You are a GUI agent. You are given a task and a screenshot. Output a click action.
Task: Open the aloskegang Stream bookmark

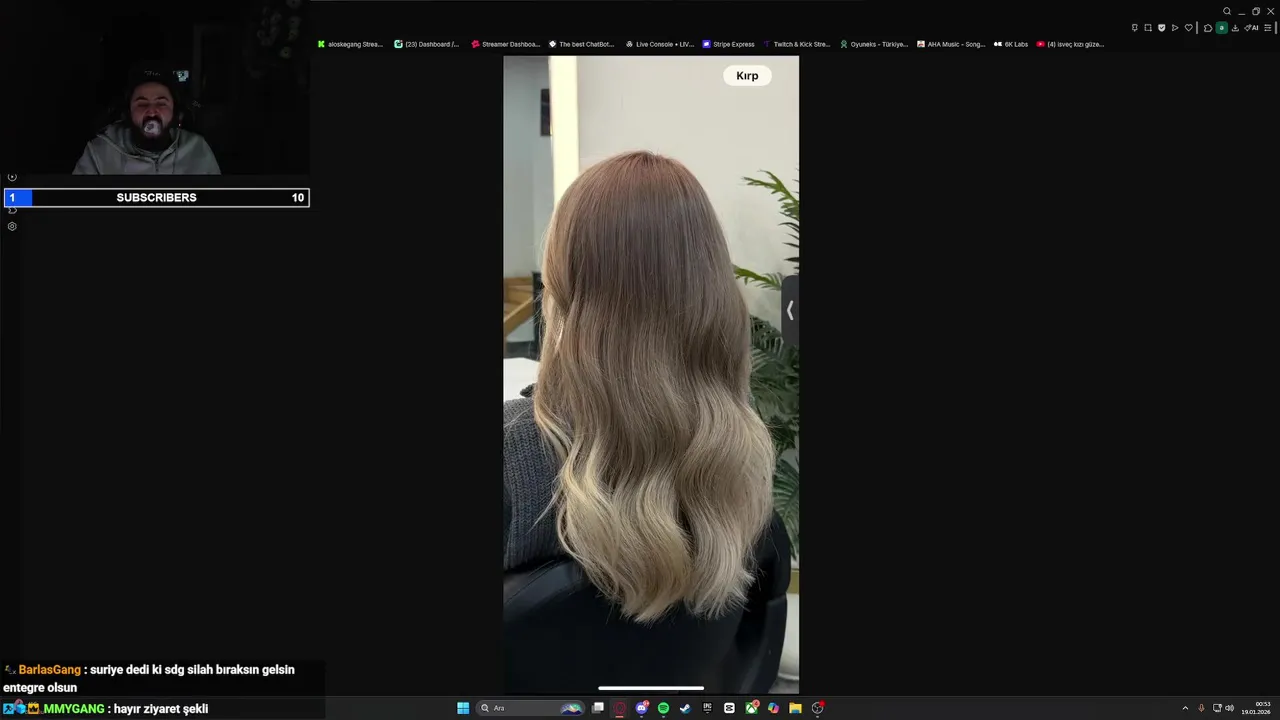[x=350, y=44]
